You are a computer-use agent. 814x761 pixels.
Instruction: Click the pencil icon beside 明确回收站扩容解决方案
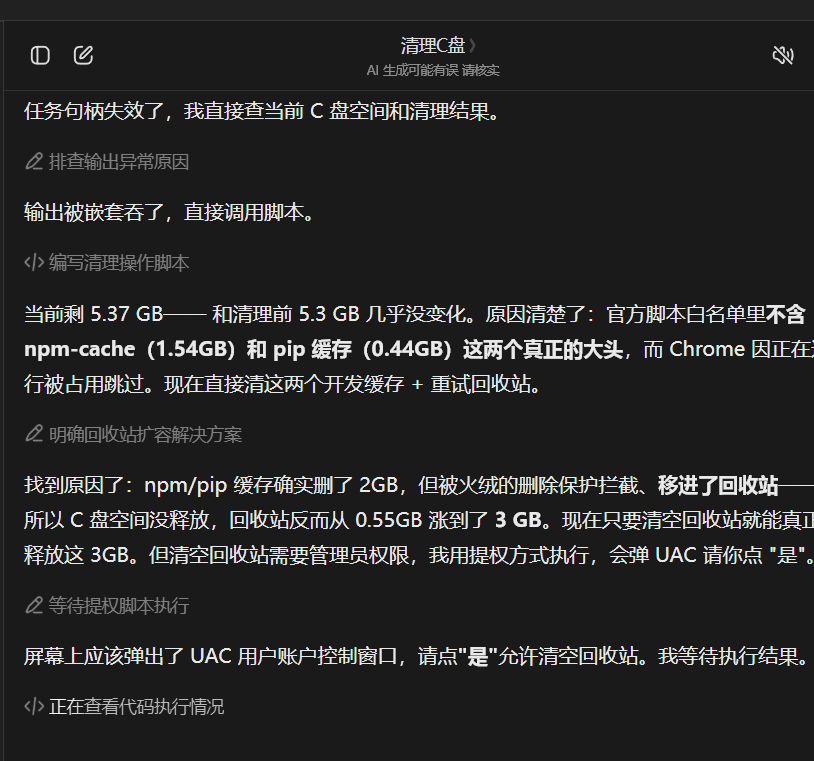tap(34, 434)
